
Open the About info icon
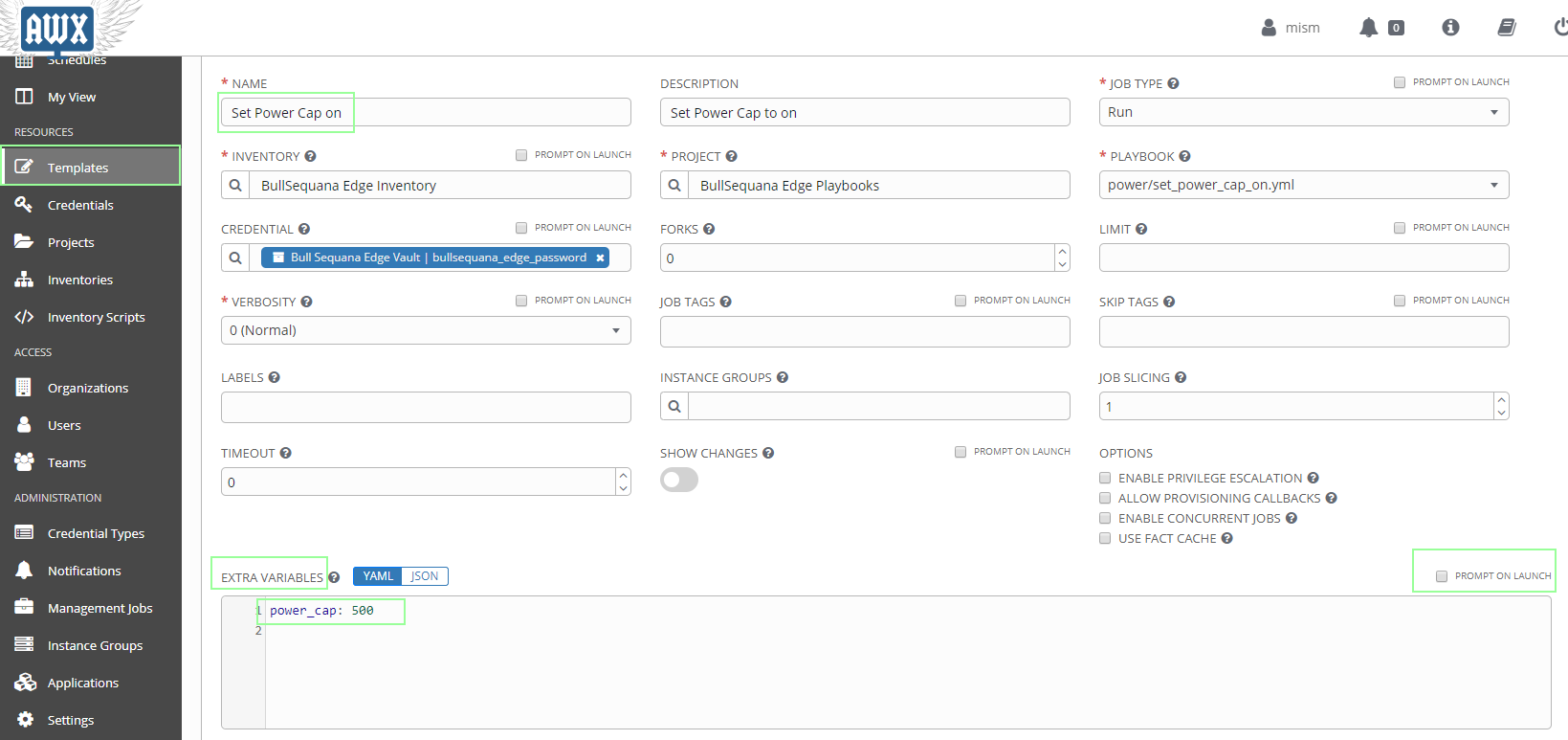pos(1450,28)
